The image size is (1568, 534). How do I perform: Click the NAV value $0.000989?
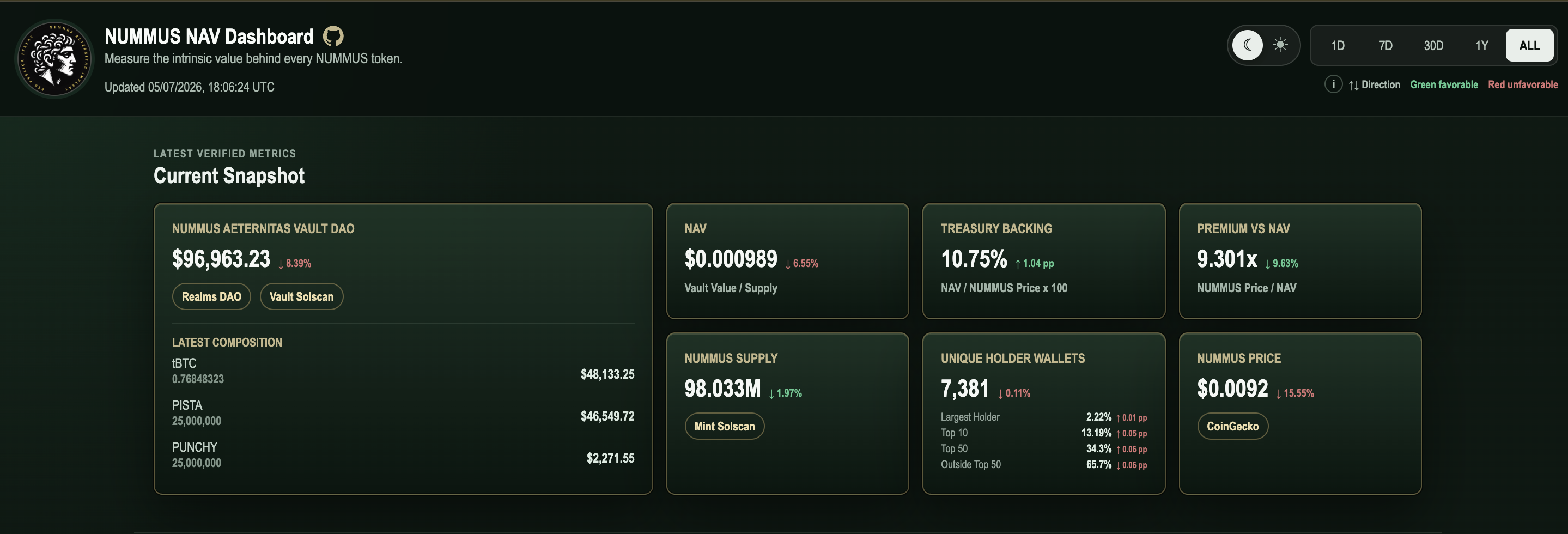731,259
